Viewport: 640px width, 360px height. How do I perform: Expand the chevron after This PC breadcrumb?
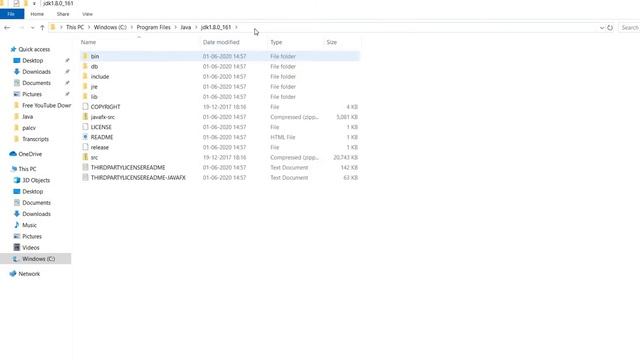(89, 27)
